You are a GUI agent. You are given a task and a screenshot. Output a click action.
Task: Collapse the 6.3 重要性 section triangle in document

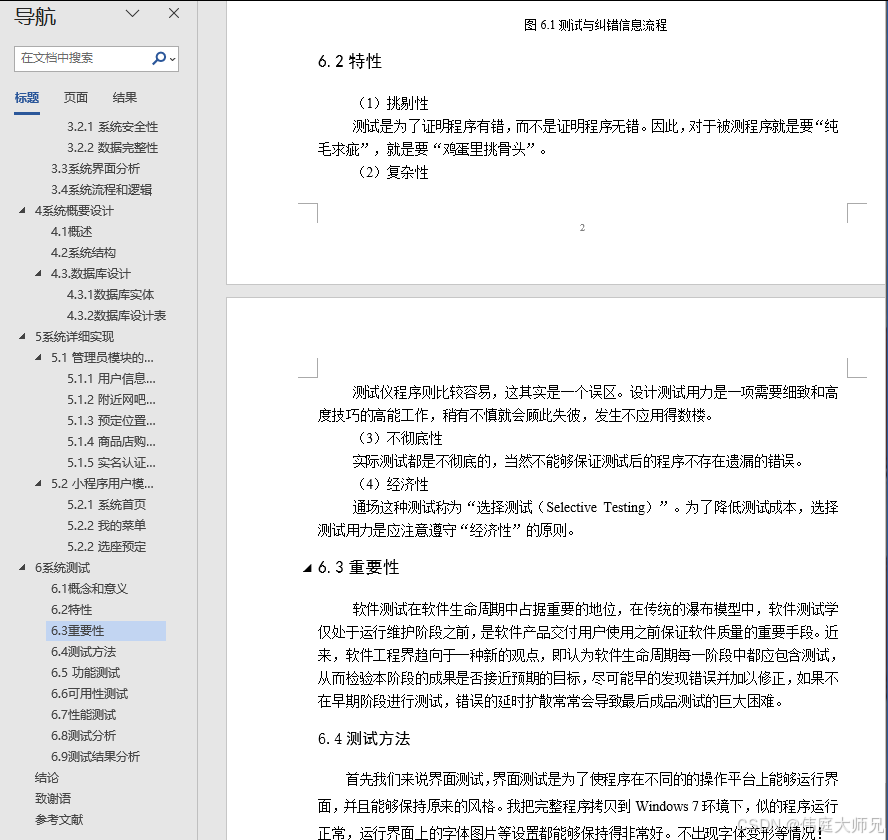[x=307, y=568]
